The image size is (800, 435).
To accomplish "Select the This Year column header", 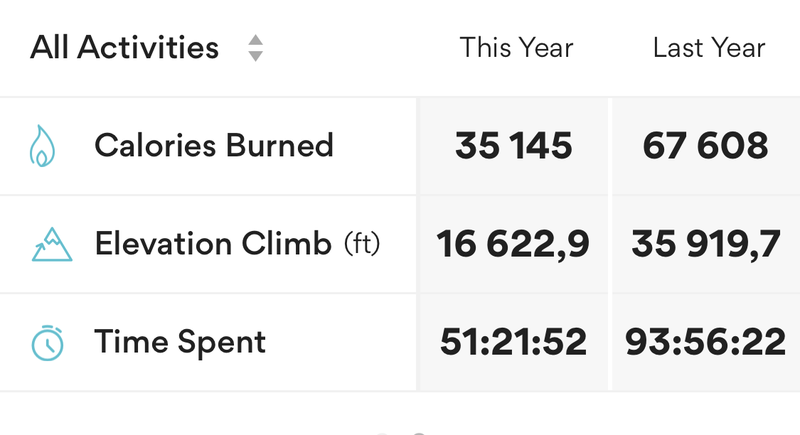I will pyautogui.click(x=516, y=48).
